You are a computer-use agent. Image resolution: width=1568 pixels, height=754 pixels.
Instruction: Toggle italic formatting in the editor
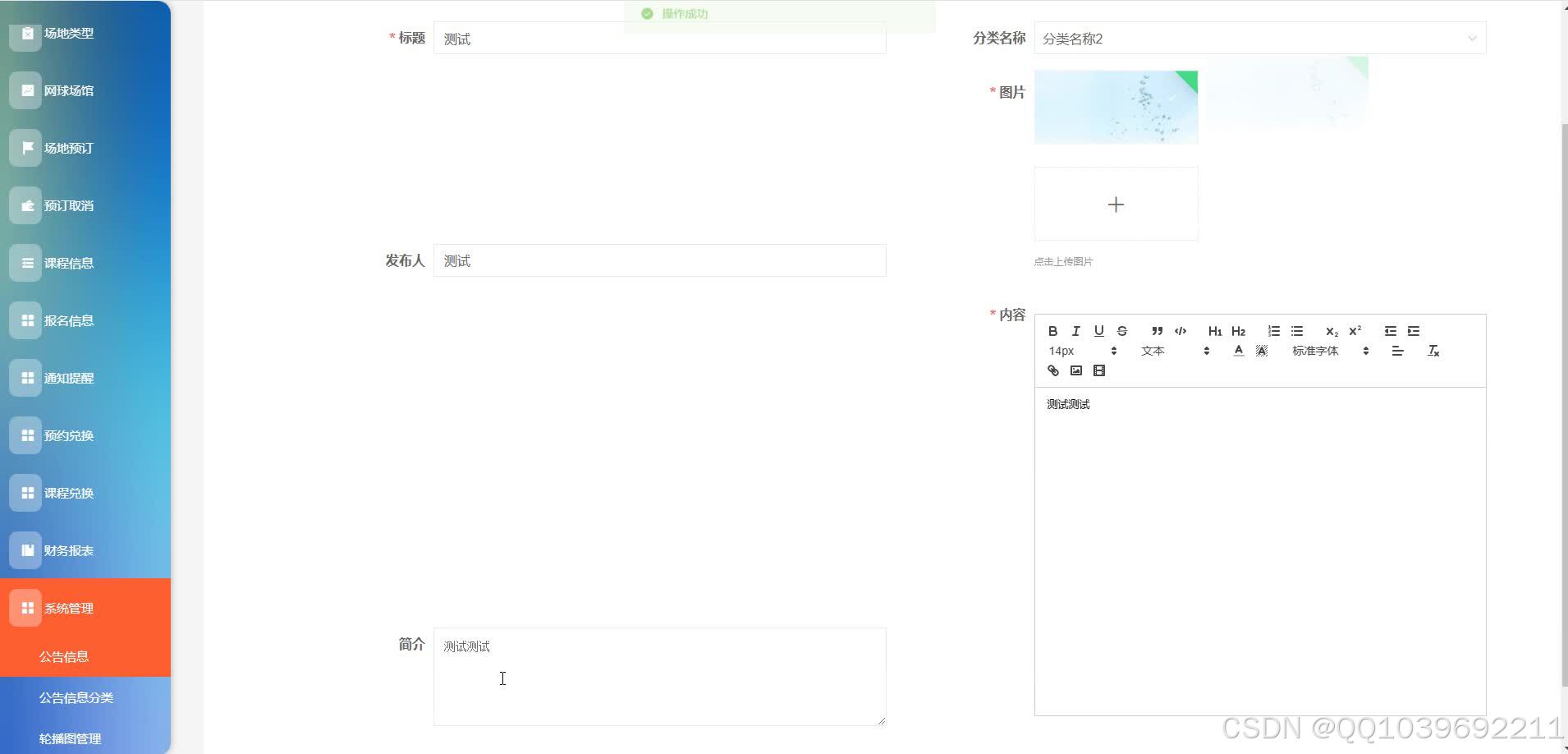(x=1075, y=331)
